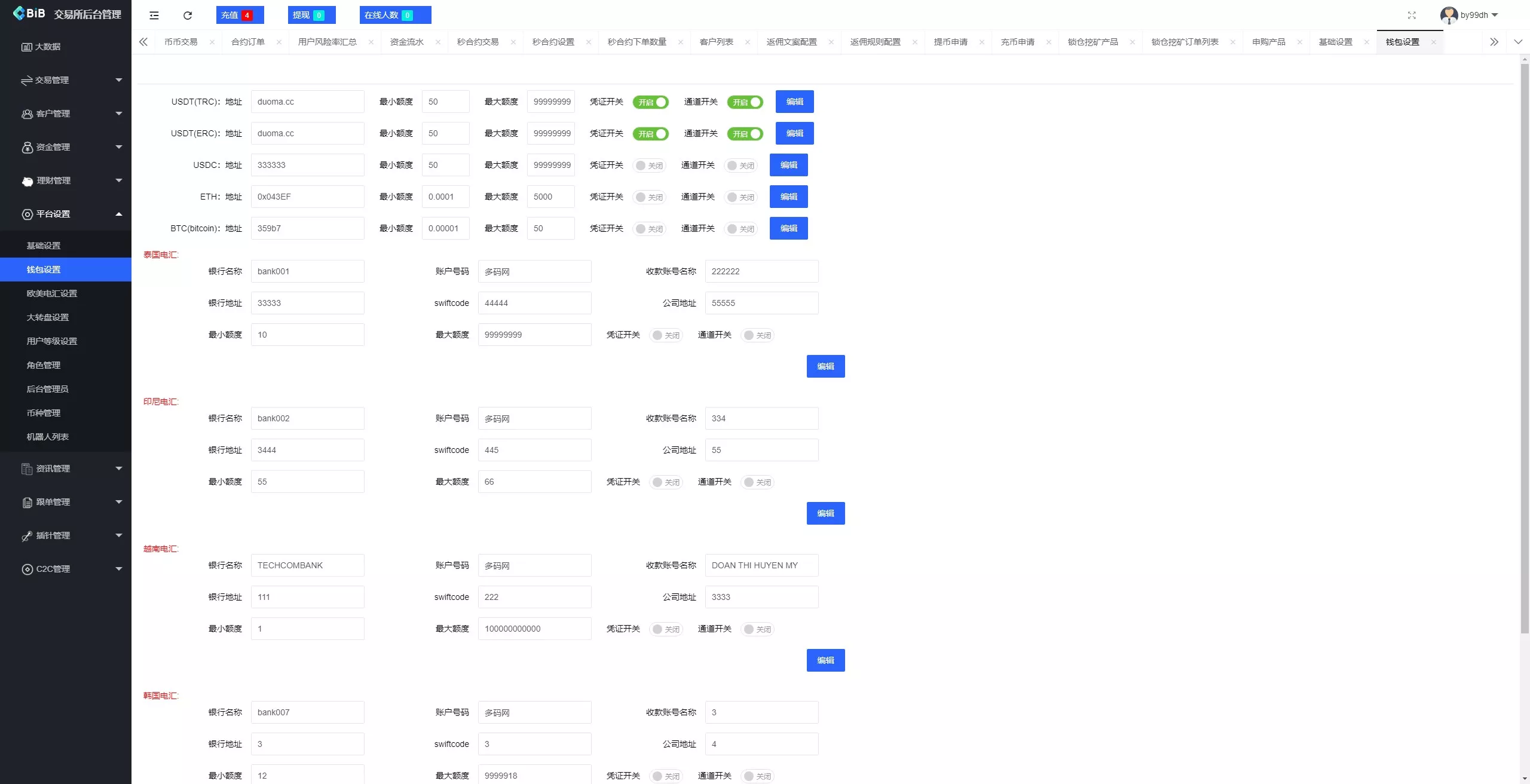This screenshot has height=784, width=1530.
Task: Click 编辑 button for the ETH row
Action: coord(788,197)
